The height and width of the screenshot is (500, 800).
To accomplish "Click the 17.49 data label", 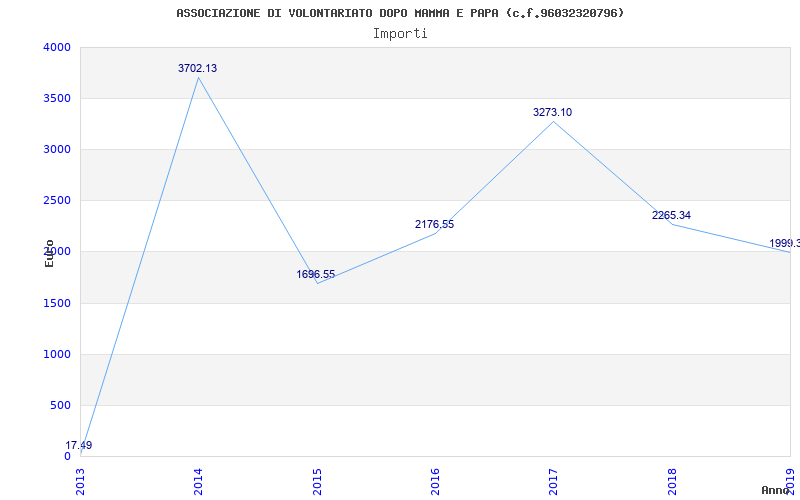I will pyautogui.click(x=79, y=445).
